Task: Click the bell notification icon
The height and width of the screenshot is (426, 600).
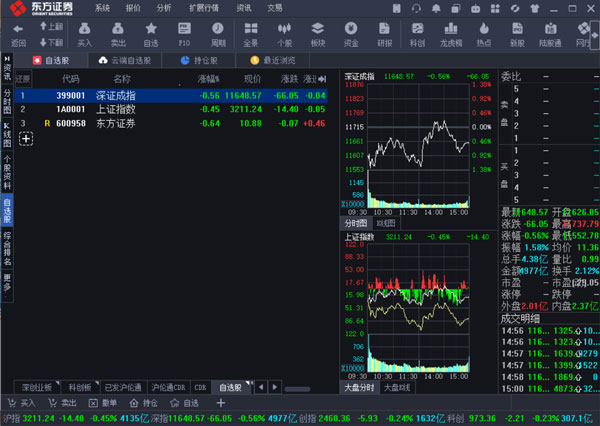Action: click(x=436, y=8)
